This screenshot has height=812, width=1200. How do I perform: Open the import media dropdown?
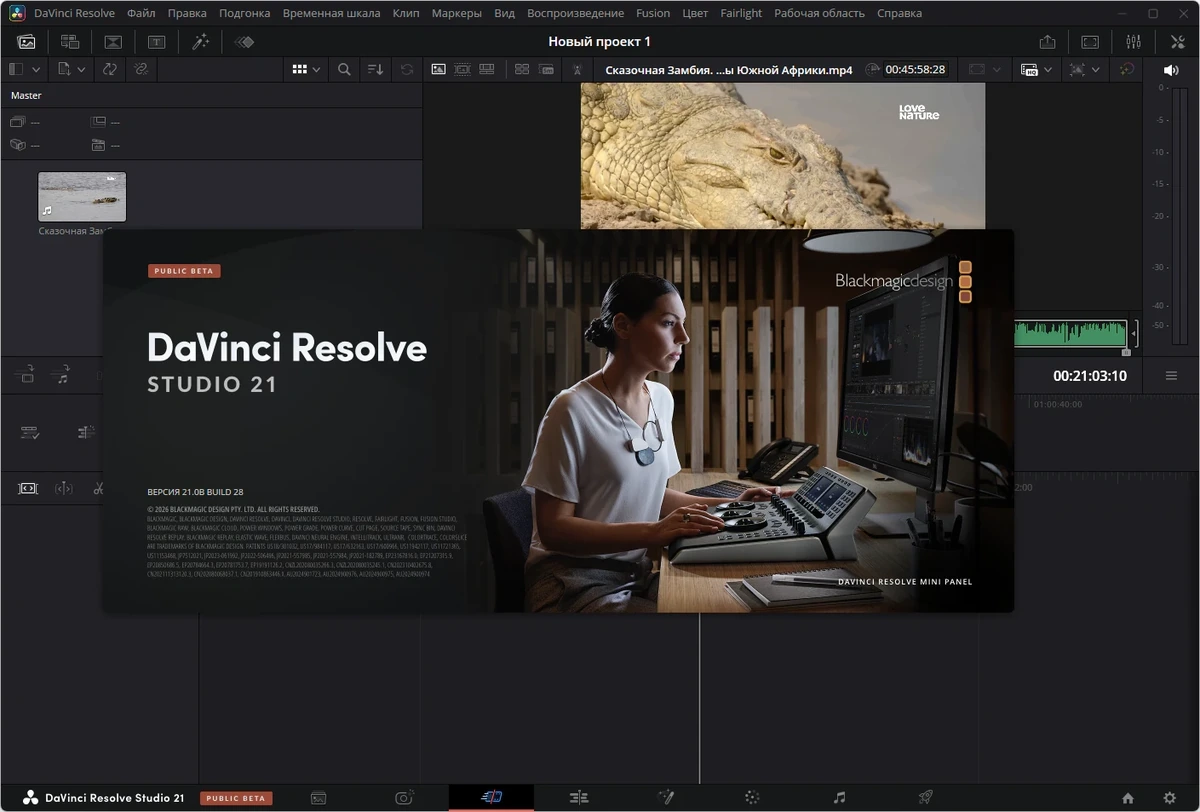pos(72,70)
